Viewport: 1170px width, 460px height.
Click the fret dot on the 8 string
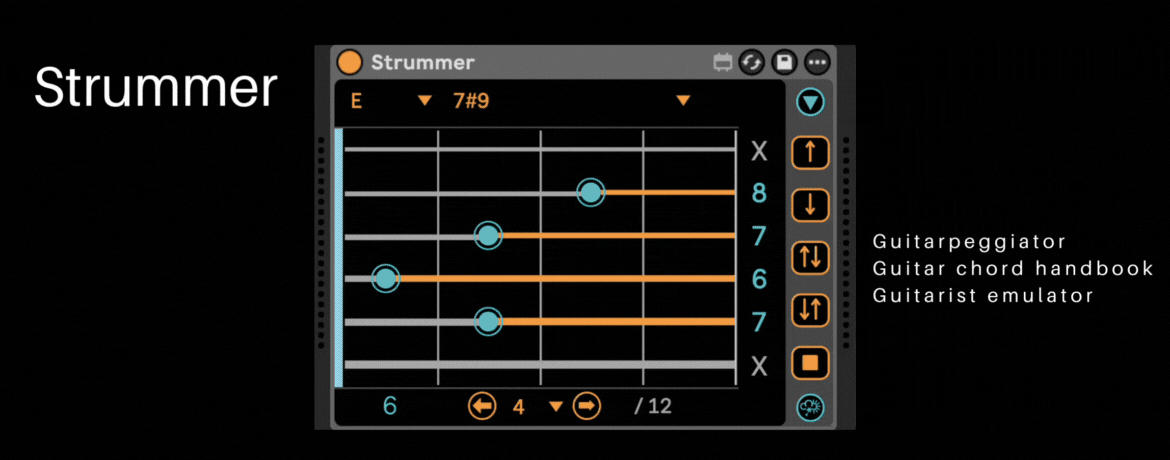(591, 192)
